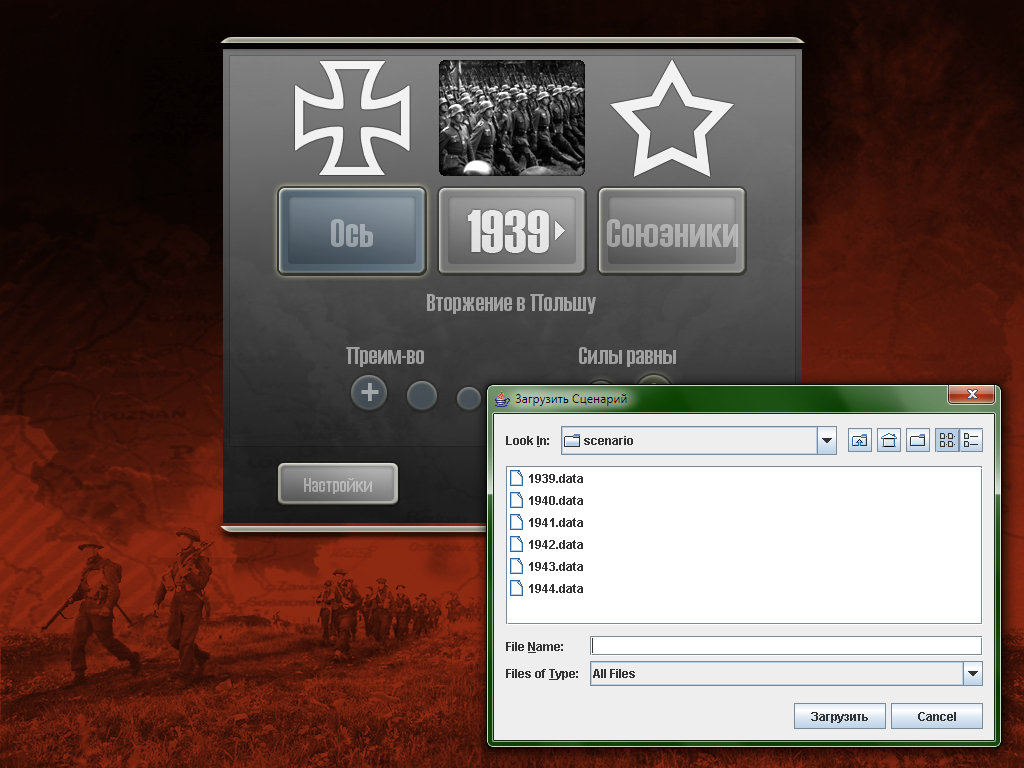Click the star Allies emblem
The height and width of the screenshot is (768, 1024).
(671, 118)
